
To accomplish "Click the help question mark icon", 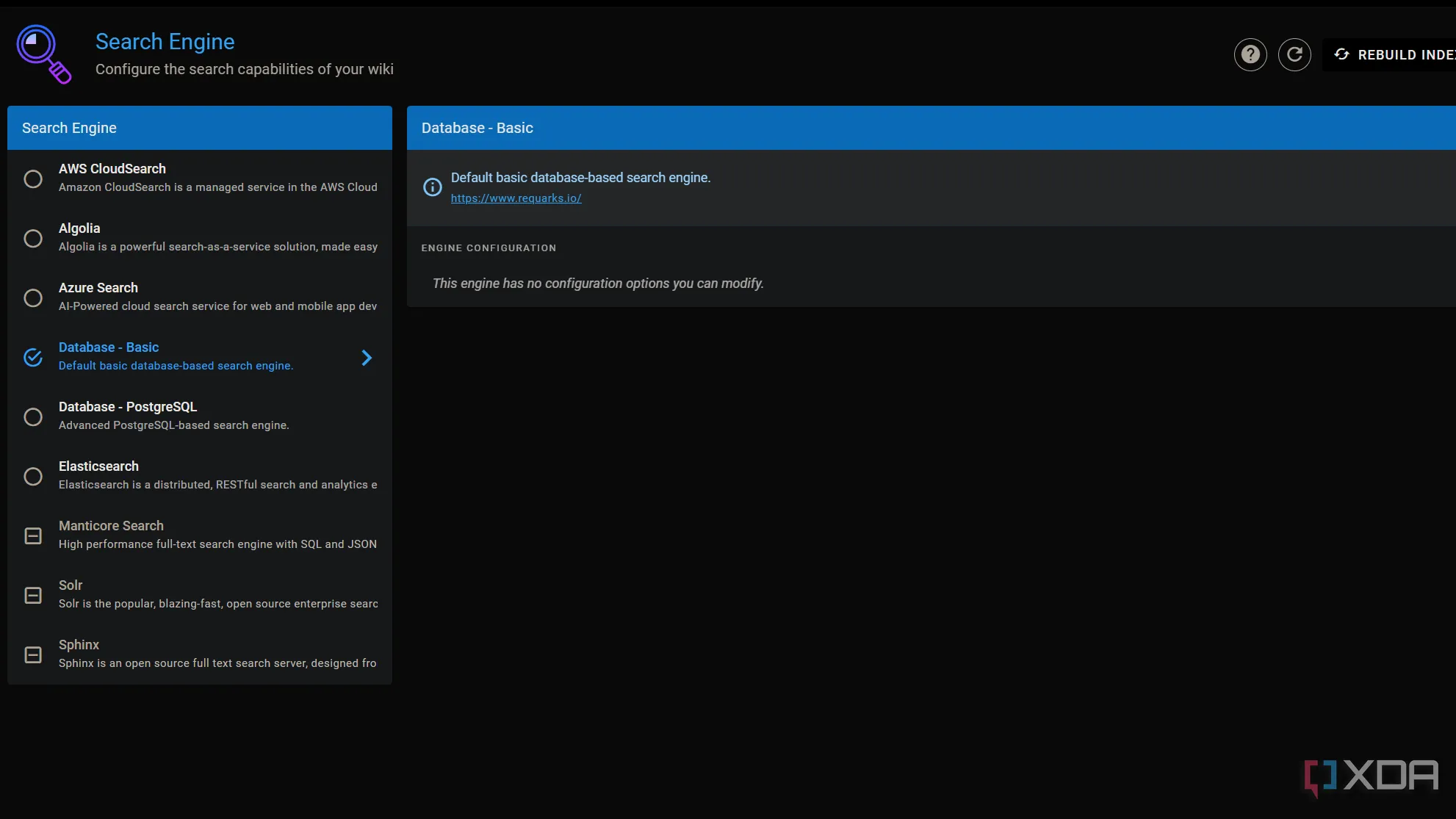I will click(1250, 54).
